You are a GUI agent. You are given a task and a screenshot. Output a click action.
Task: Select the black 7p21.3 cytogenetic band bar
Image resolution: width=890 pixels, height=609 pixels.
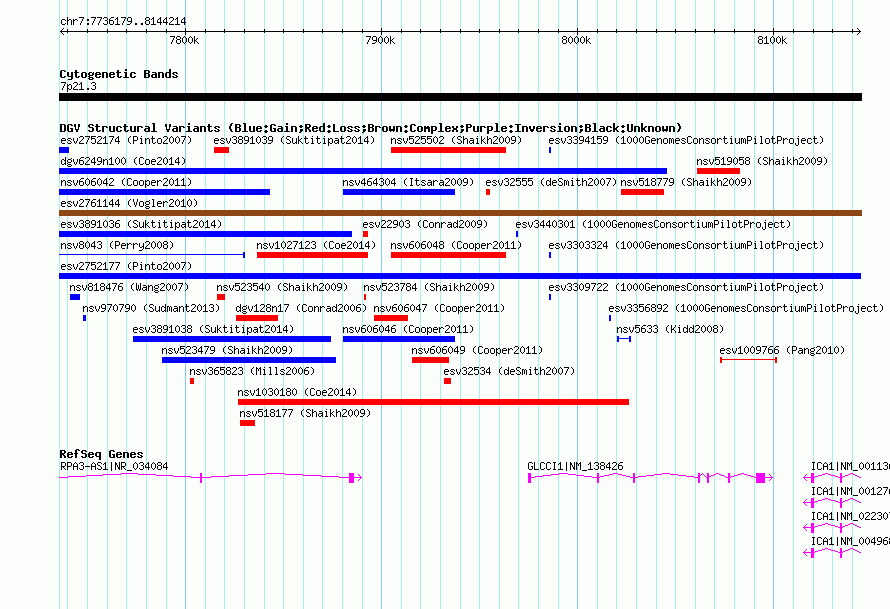460,98
